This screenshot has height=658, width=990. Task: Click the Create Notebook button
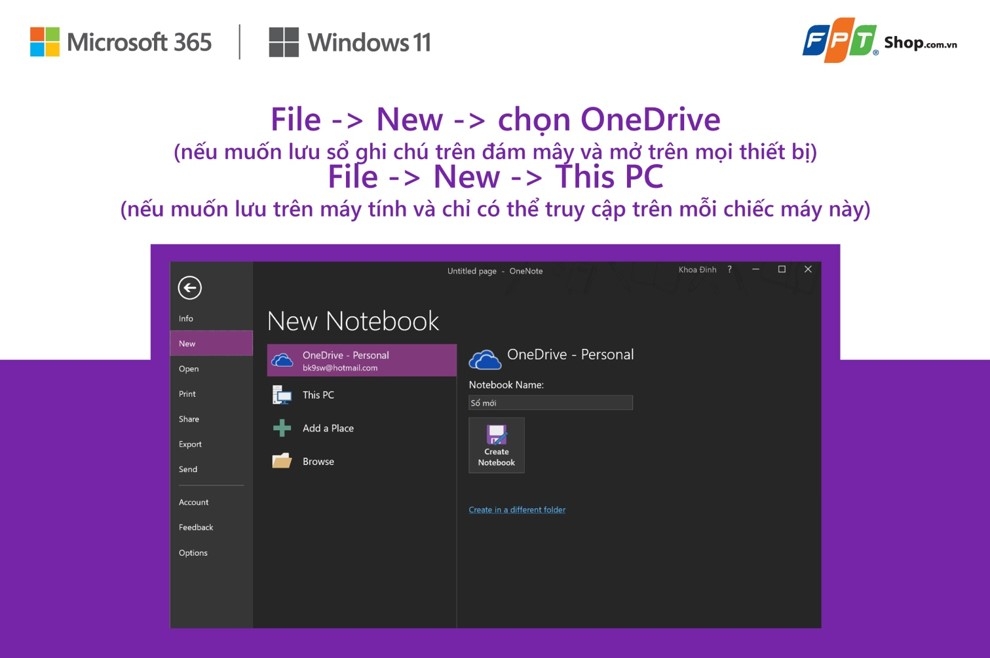coord(496,444)
